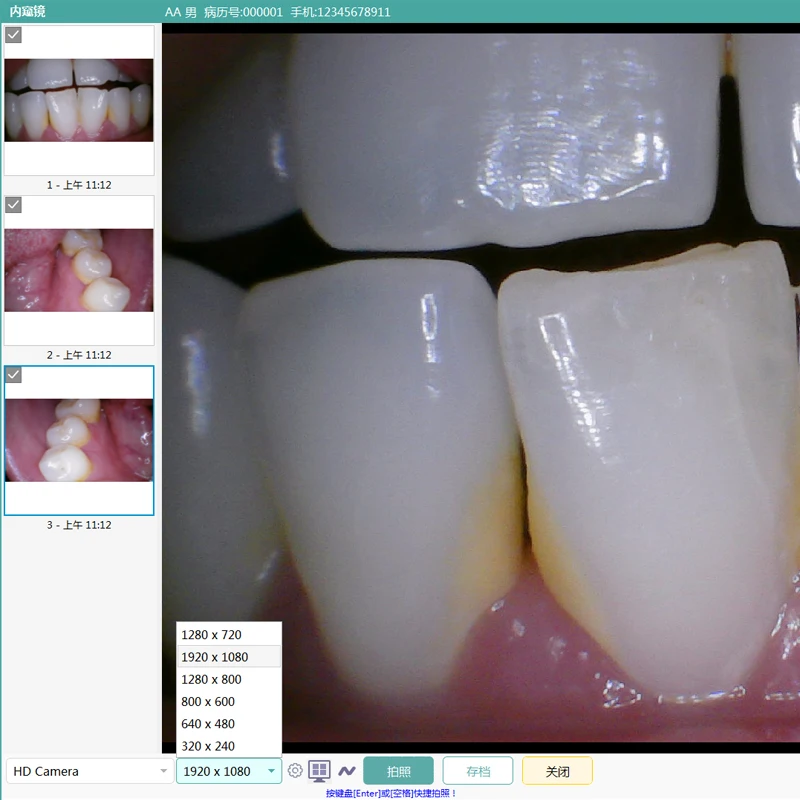Select the highlighted thumbnail 3
Image resolution: width=800 pixels, height=800 pixels.
79,440
